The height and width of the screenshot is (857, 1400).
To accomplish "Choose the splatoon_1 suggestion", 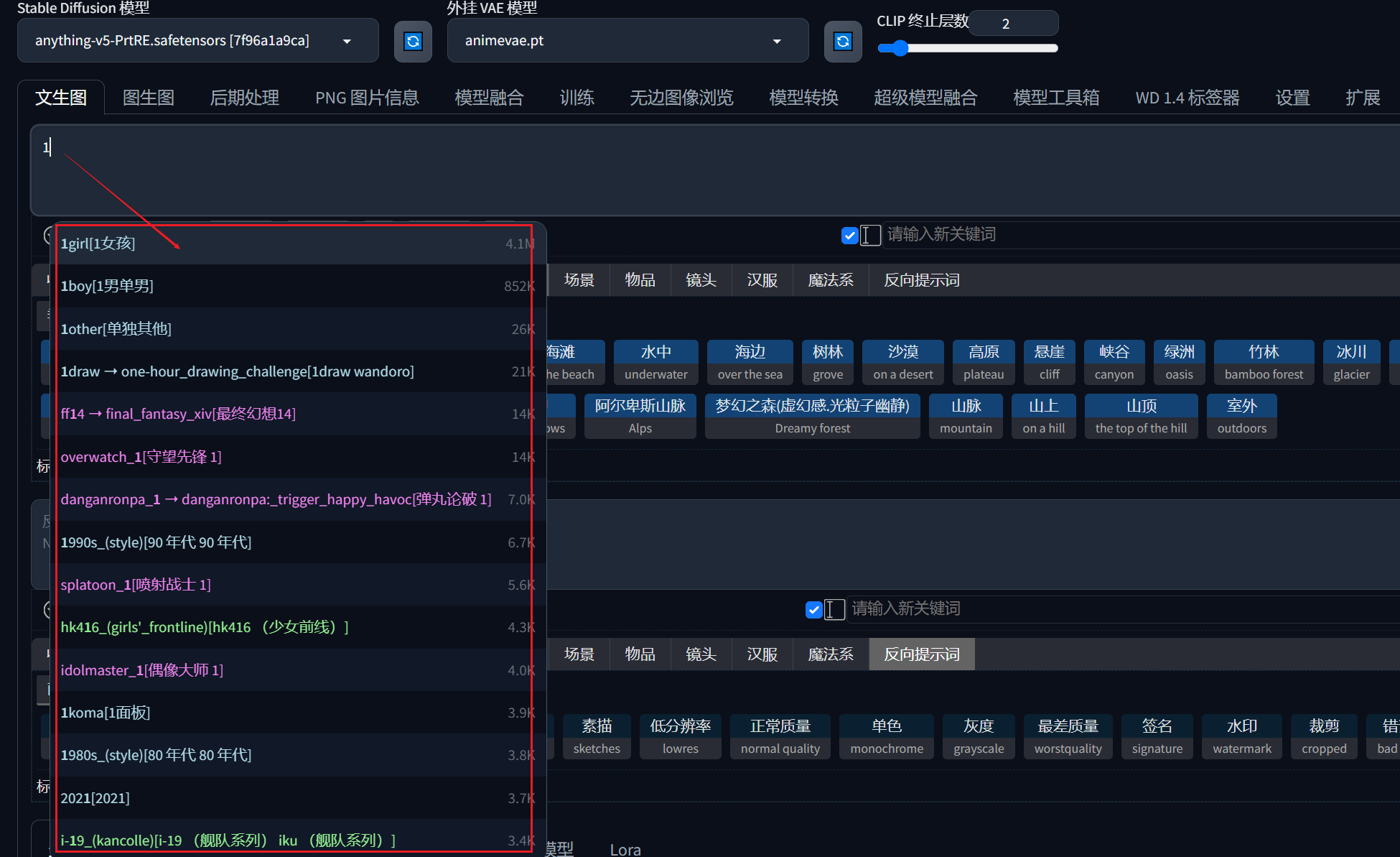I will (x=298, y=585).
